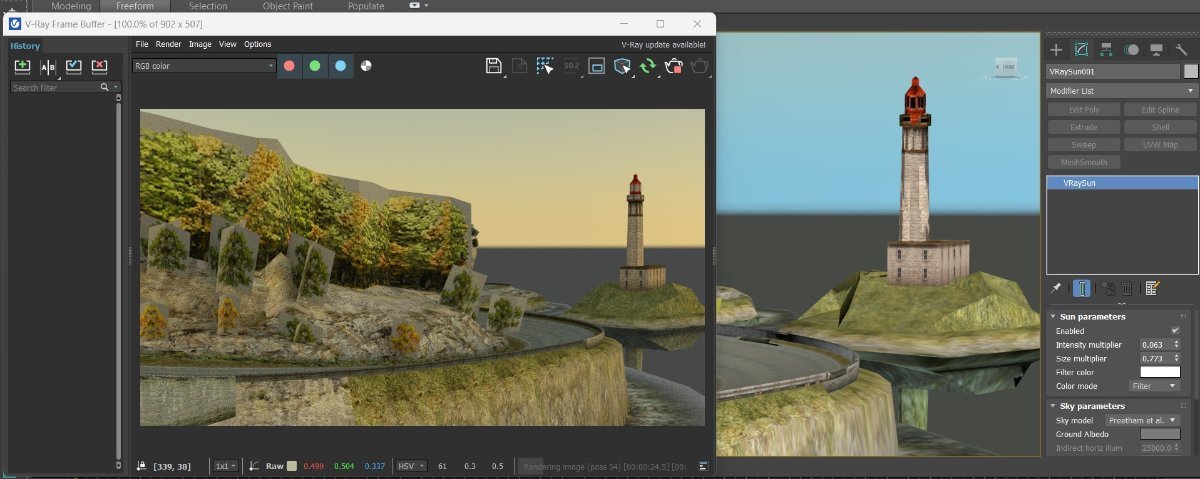Toggle the green channel button

tap(315, 66)
